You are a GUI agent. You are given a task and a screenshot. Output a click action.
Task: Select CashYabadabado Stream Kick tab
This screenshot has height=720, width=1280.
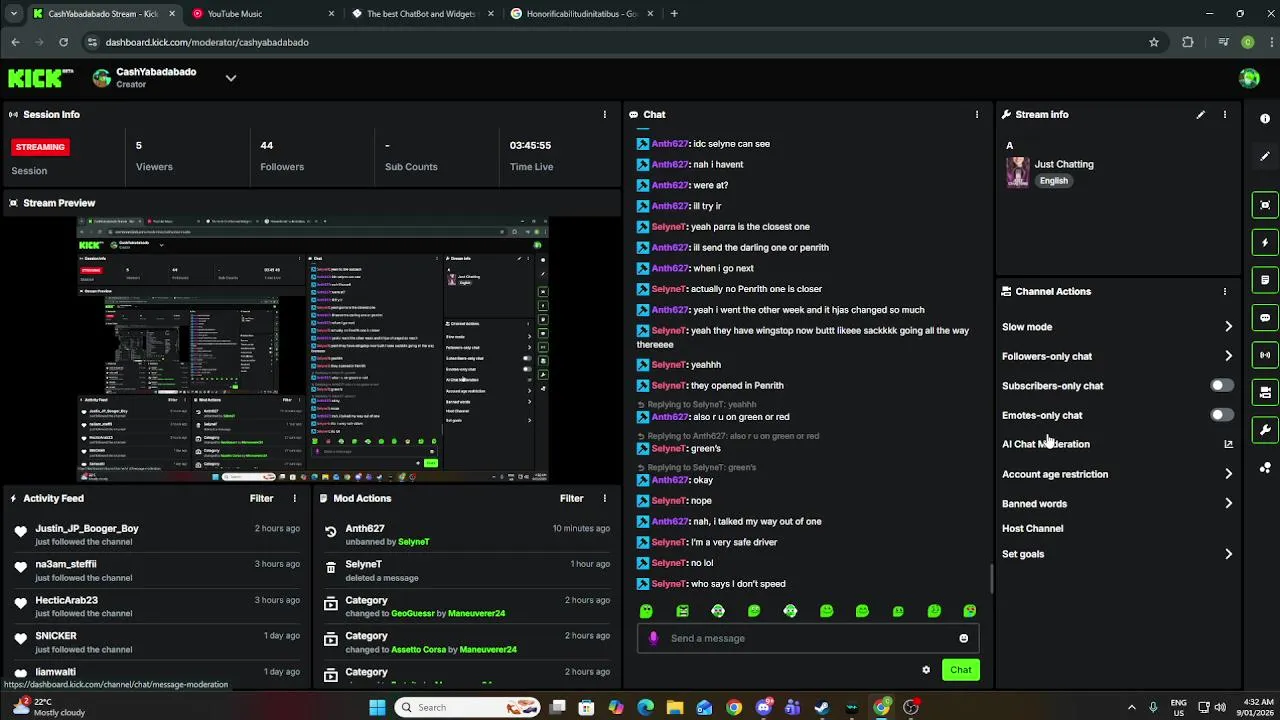103,14
